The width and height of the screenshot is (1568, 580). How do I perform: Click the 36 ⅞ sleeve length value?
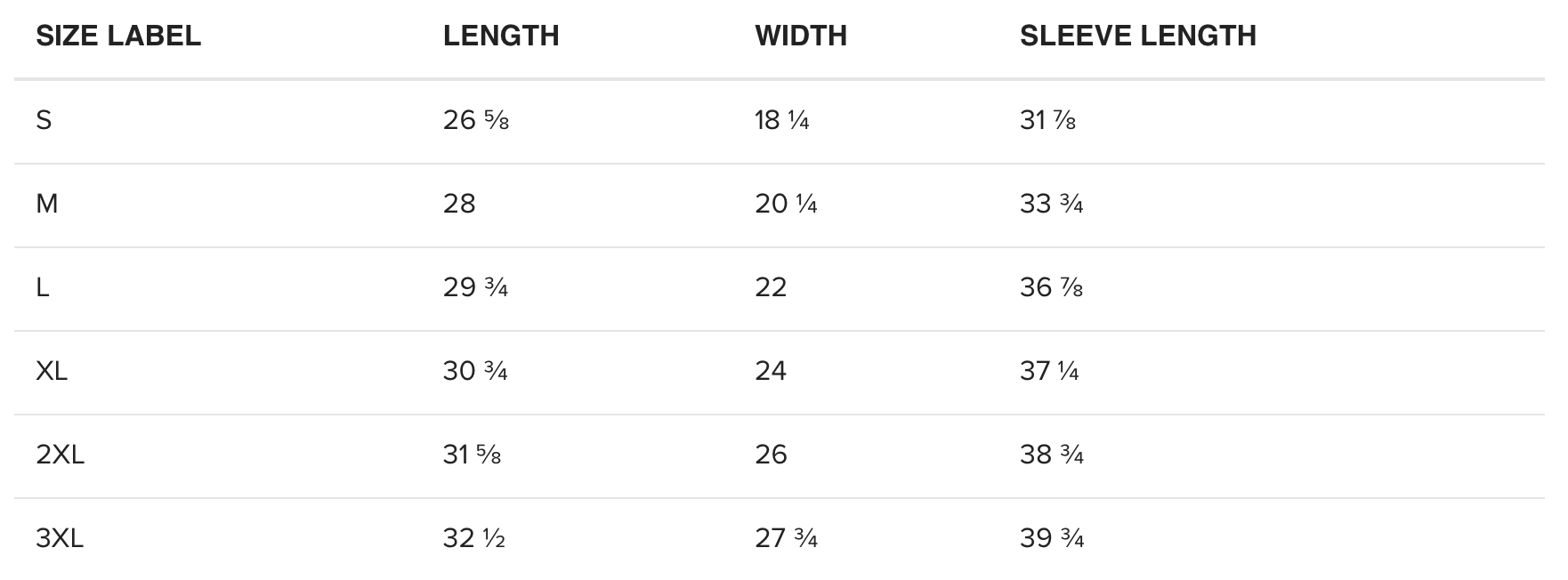(x=1052, y=287)
